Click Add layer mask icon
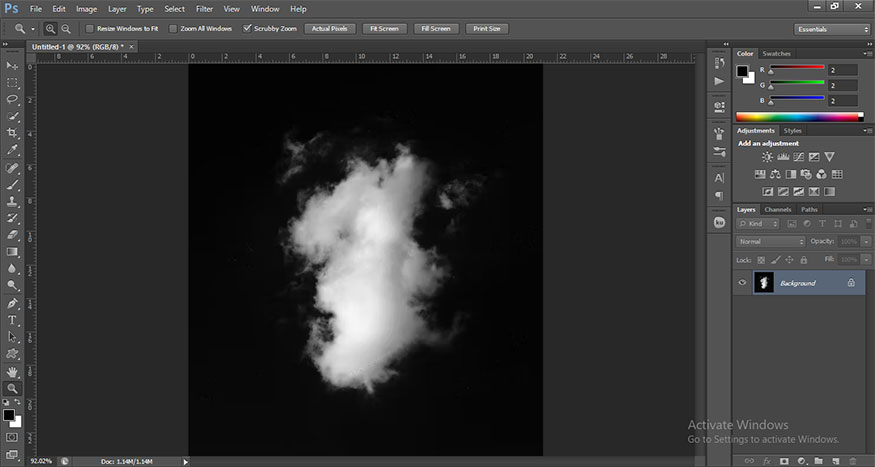The image size is (875, 467). (784, 461)
